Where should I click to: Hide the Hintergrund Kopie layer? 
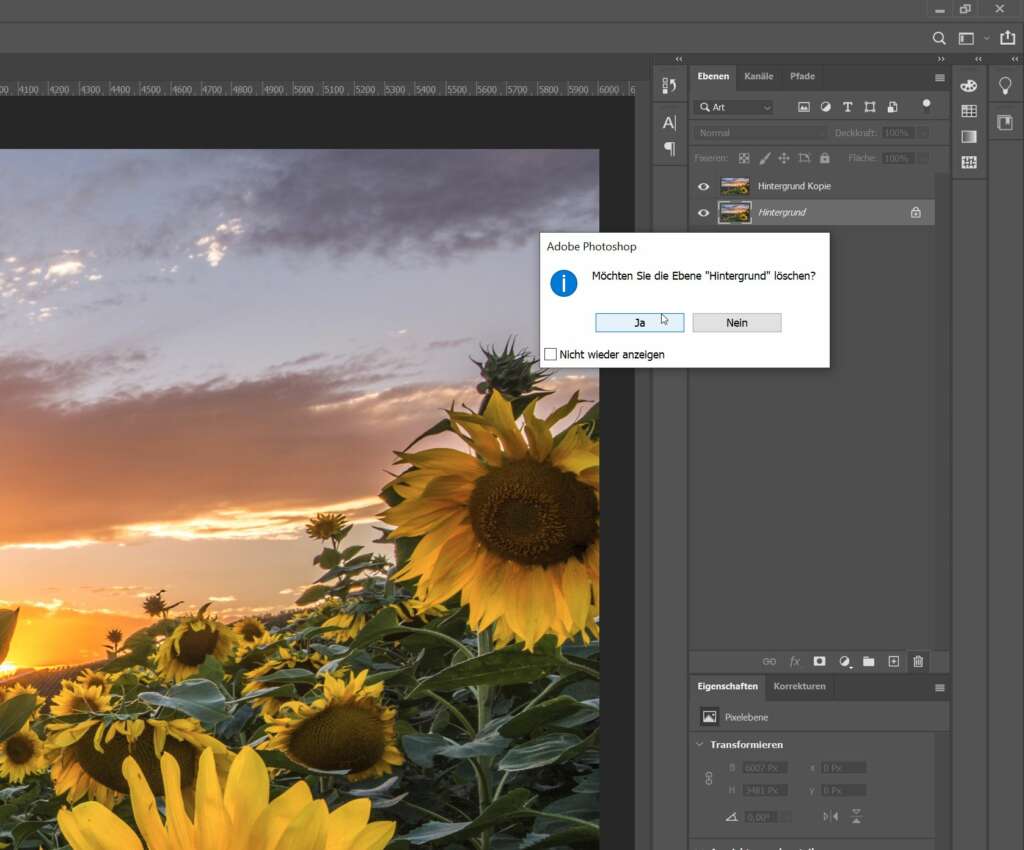click(x=704, y=185)
